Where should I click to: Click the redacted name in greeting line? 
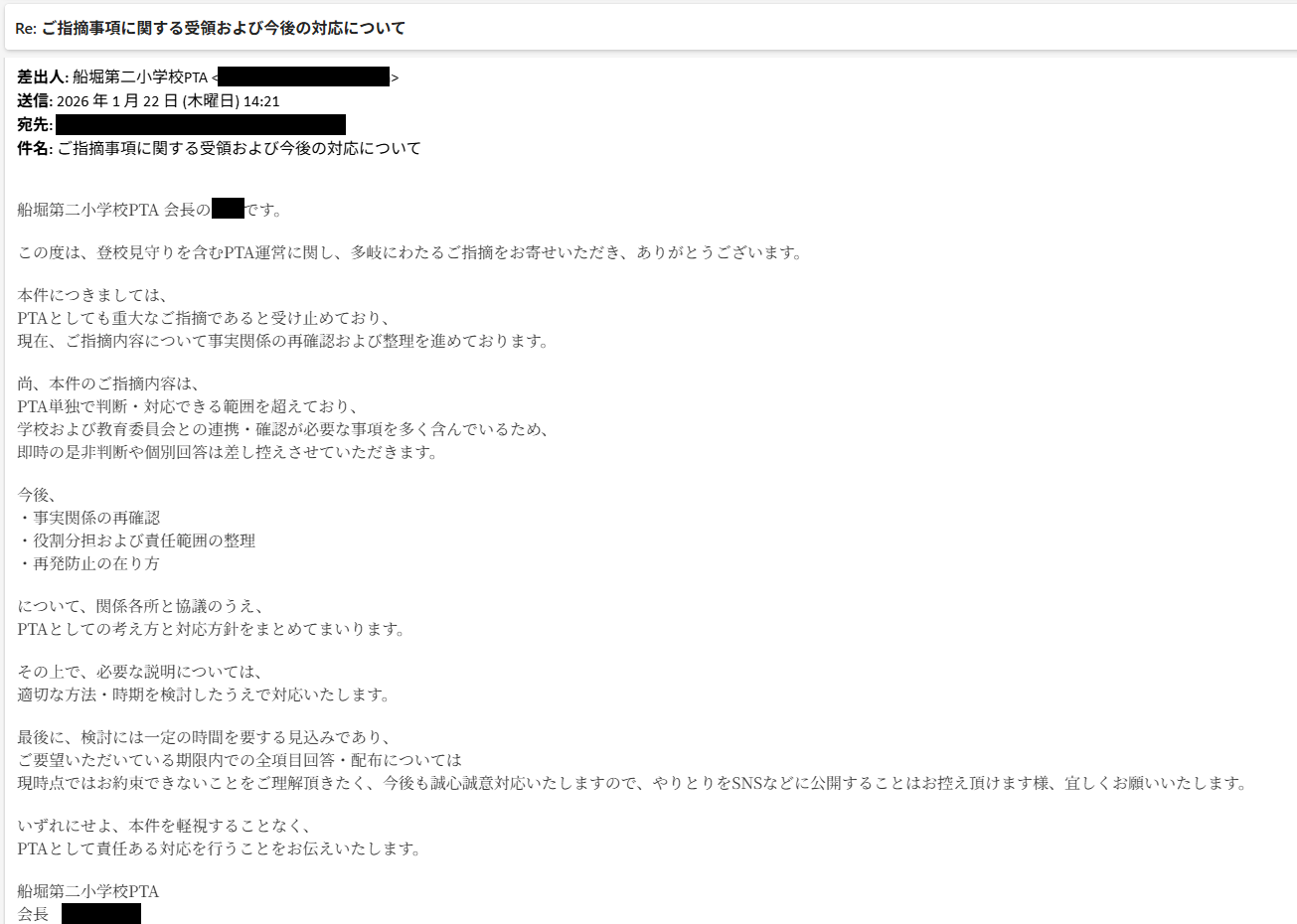228,209
